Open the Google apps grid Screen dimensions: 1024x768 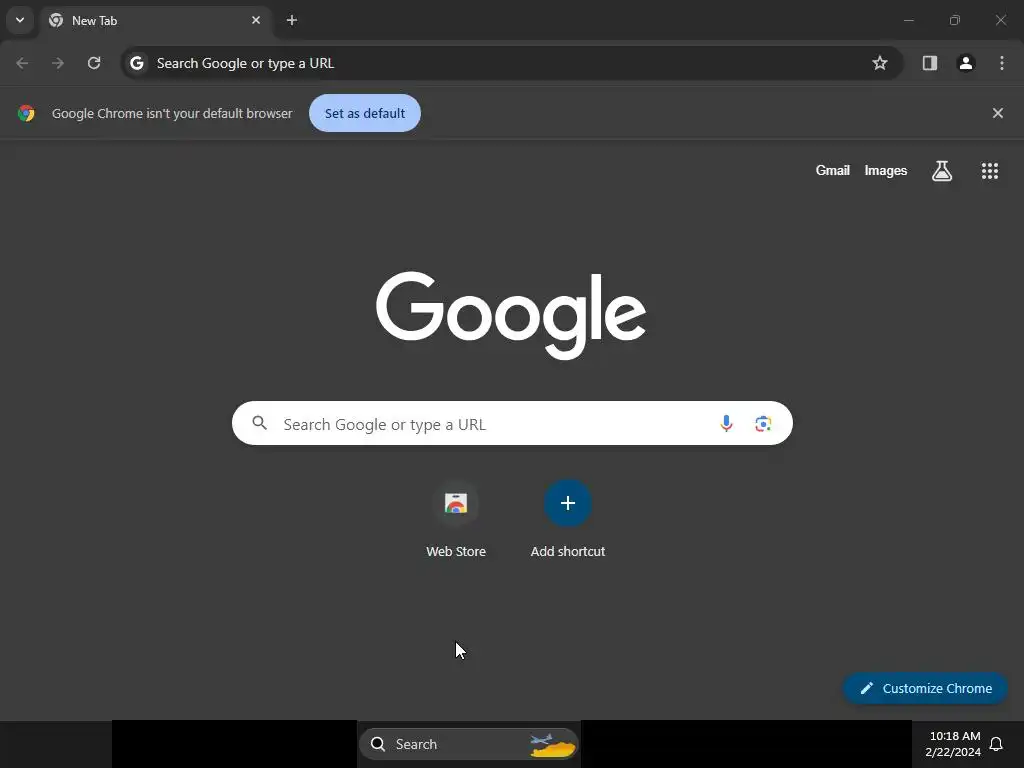[x=990, y=171]
